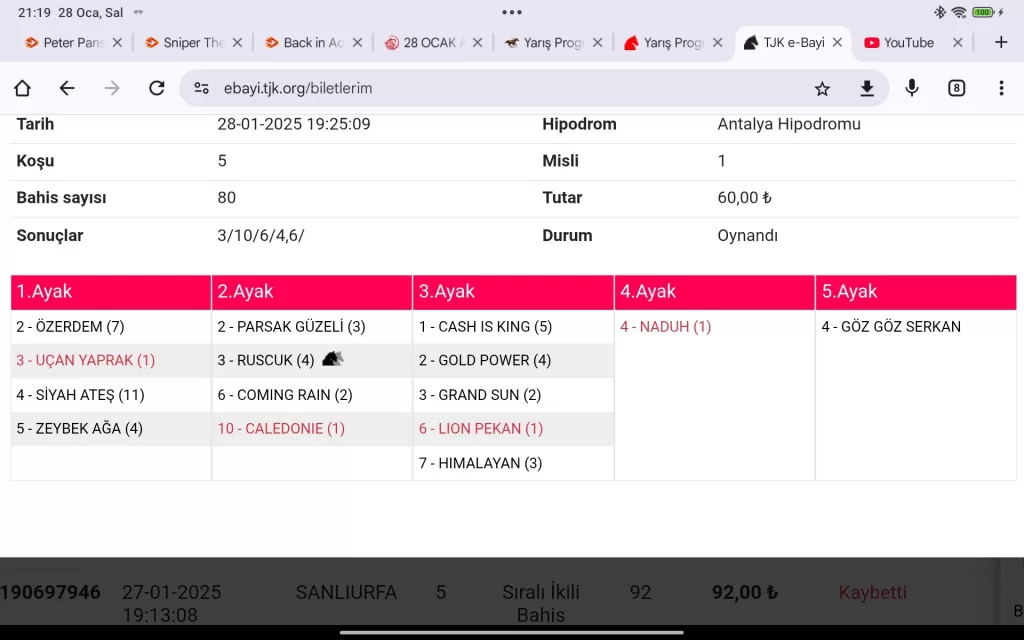Activate voice search microphone icon
The width and height of the screenshot is (1024, 640).
pyautogui.click(x=912, y=88)
